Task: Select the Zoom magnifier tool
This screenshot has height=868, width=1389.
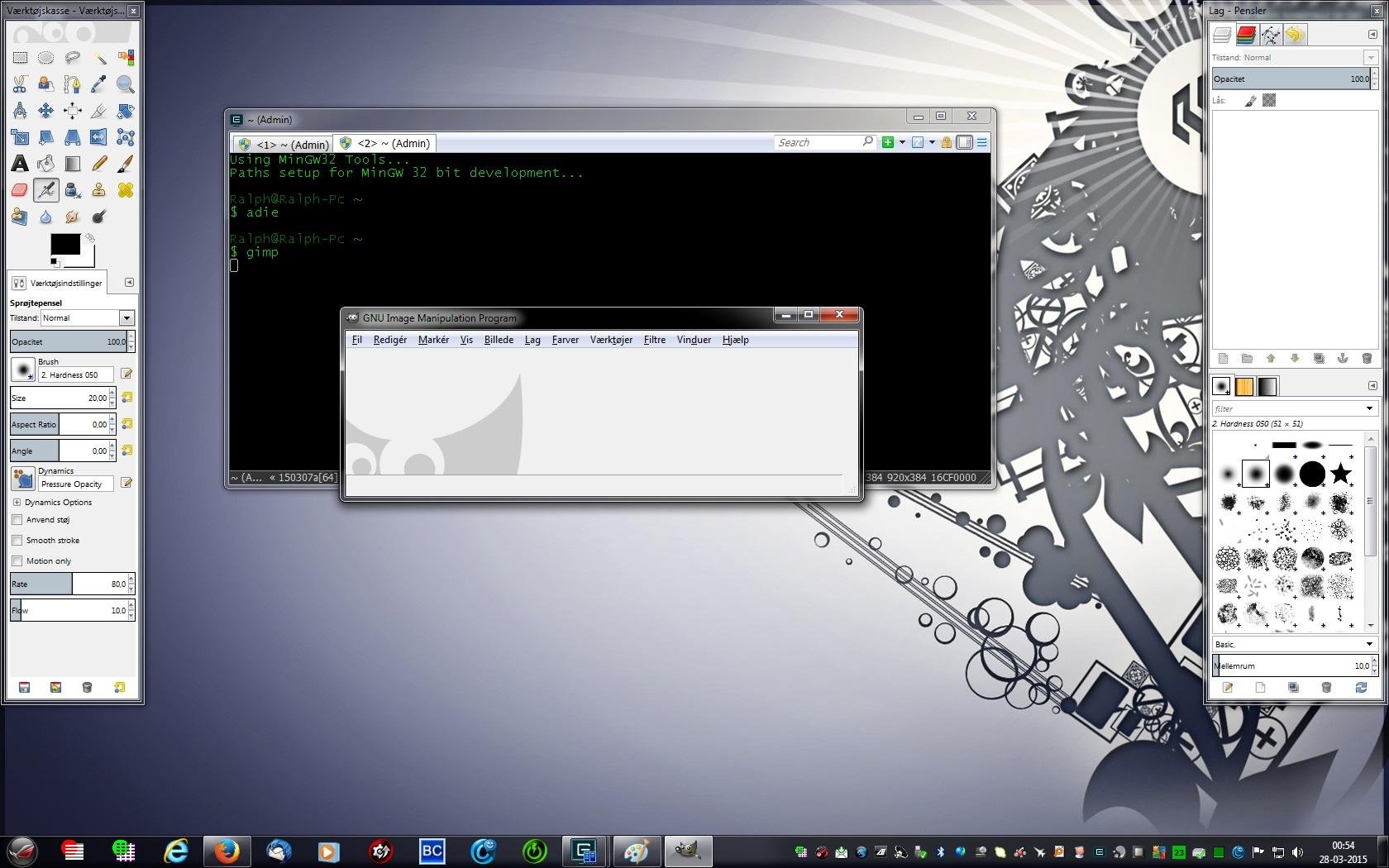Action: coord(126,84)
